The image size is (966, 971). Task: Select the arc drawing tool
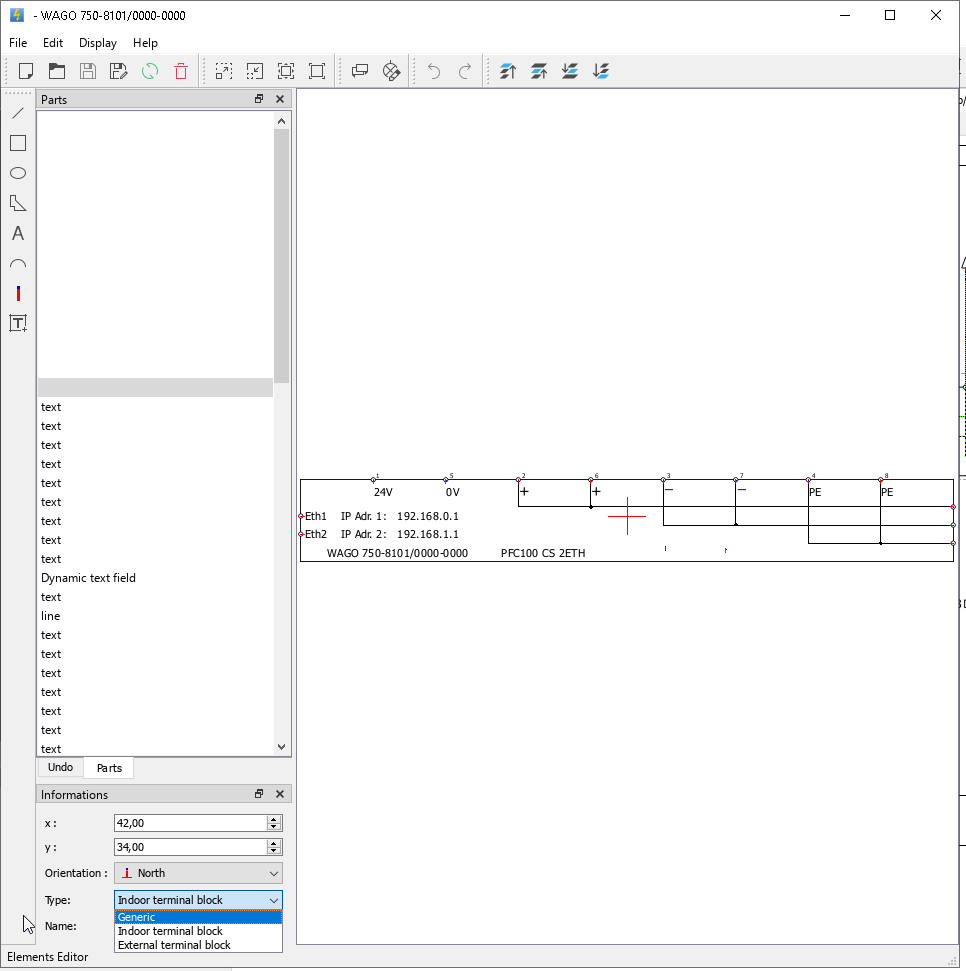click(x=18, y=264)
